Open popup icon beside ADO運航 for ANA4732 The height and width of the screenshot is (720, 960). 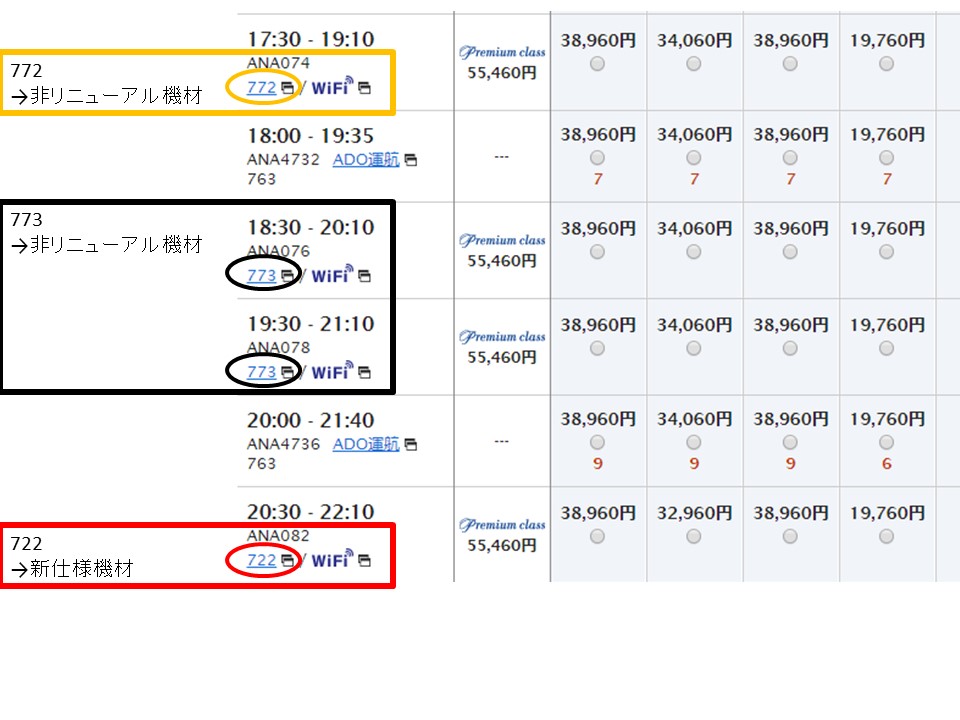coord(411,160)
